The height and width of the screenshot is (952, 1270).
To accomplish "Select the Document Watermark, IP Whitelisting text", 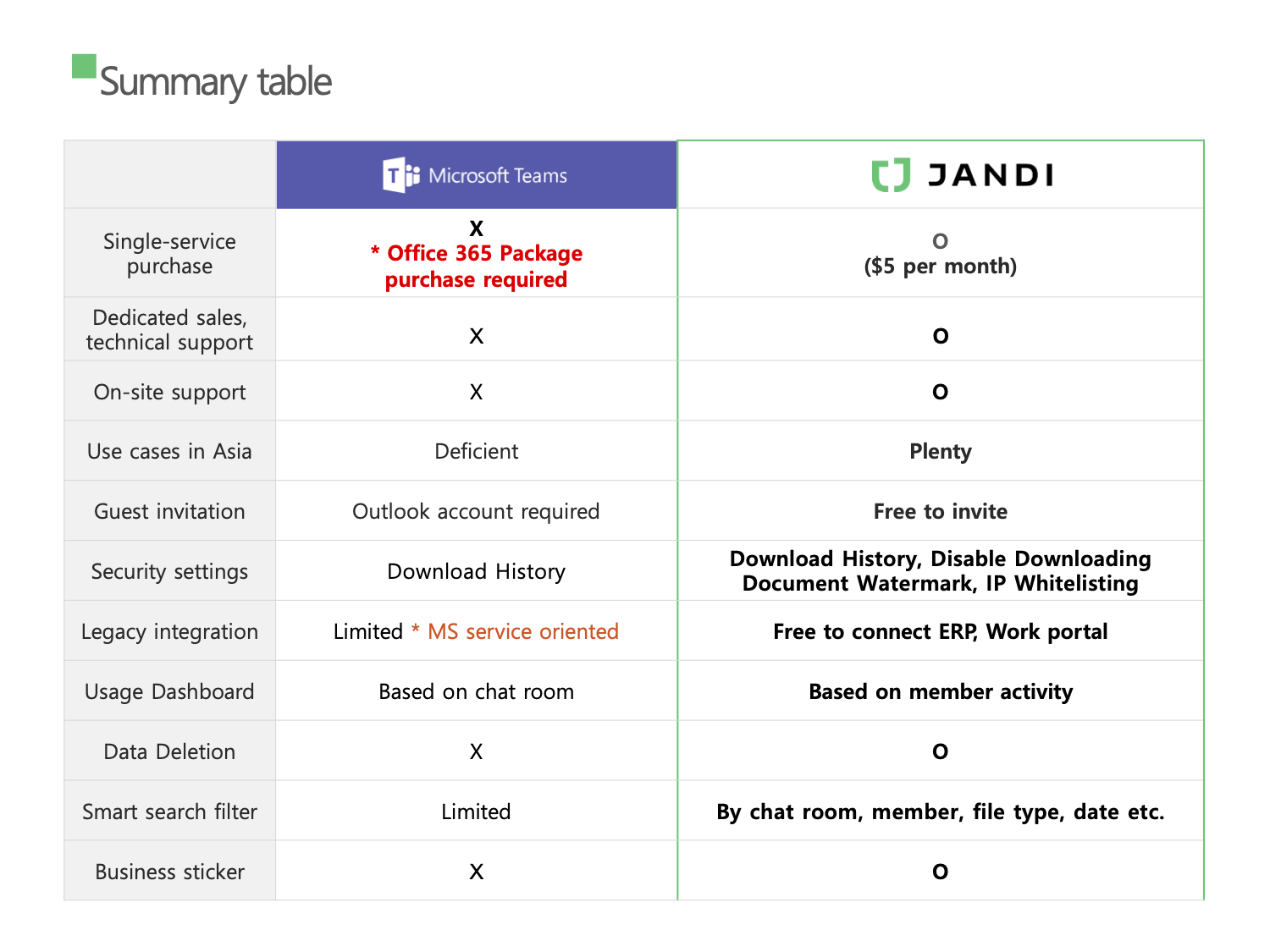I will point(940,584).
